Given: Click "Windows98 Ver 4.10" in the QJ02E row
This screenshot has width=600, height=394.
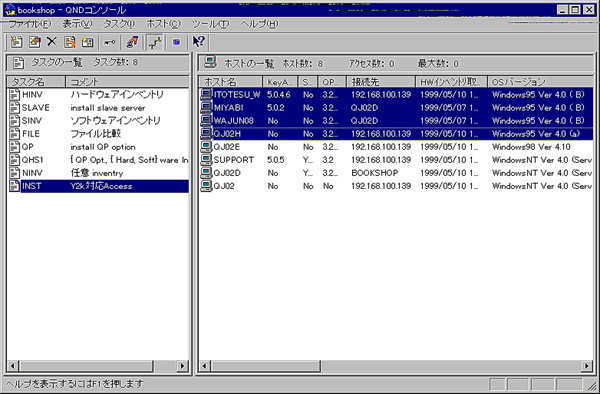Looking at the screenshot, I should point(531,147).
